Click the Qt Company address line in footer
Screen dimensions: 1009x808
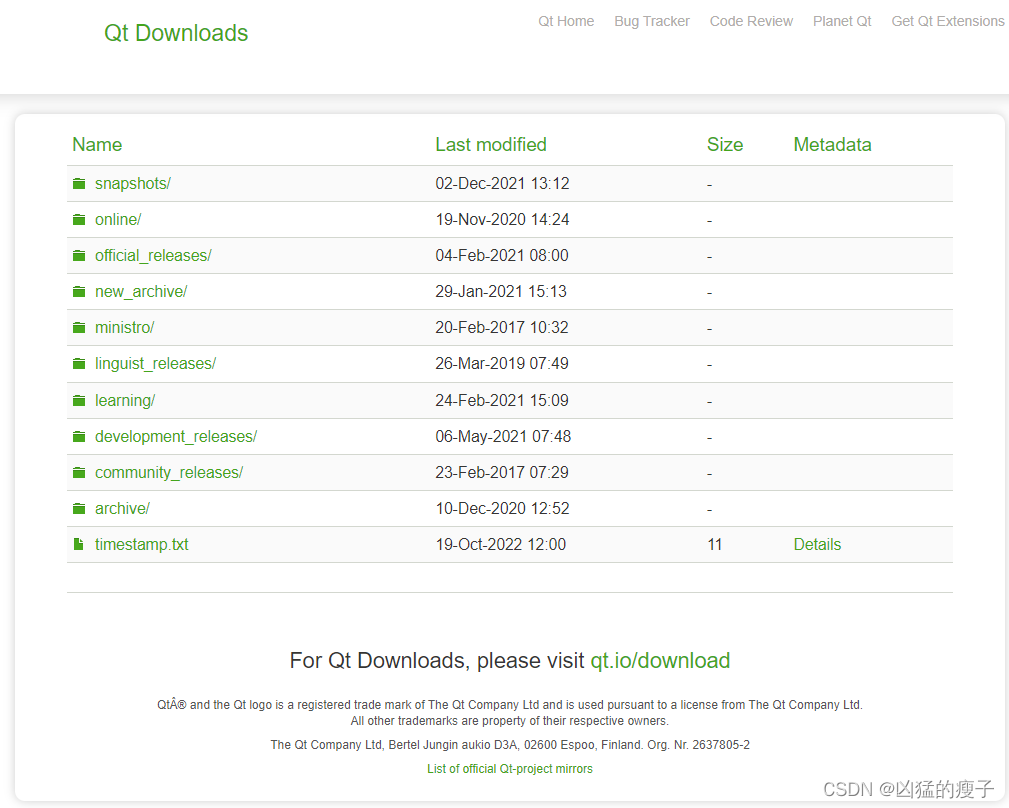(x=510, y=745)
